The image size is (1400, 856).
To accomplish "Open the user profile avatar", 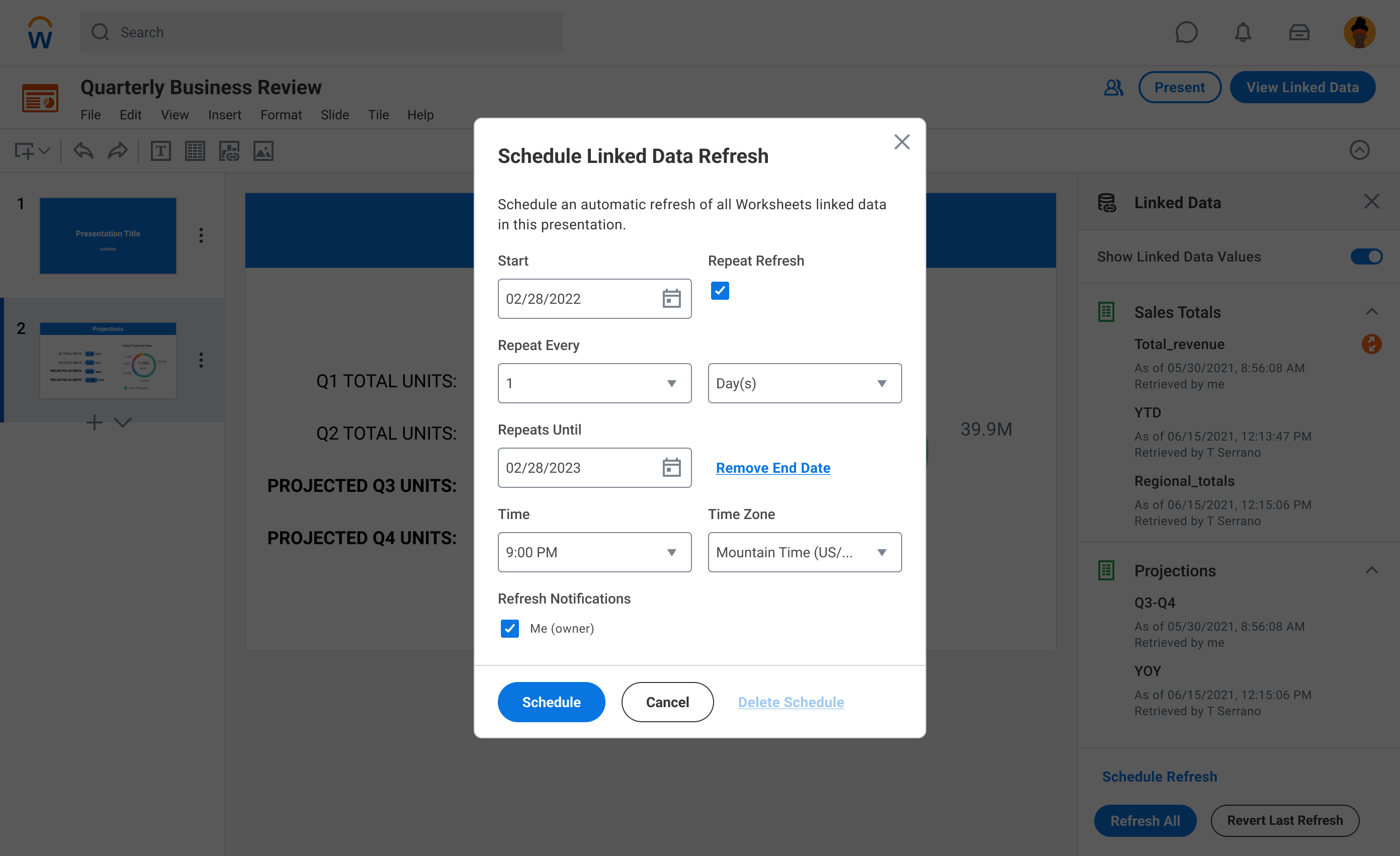I will (x=1359, y=32).
